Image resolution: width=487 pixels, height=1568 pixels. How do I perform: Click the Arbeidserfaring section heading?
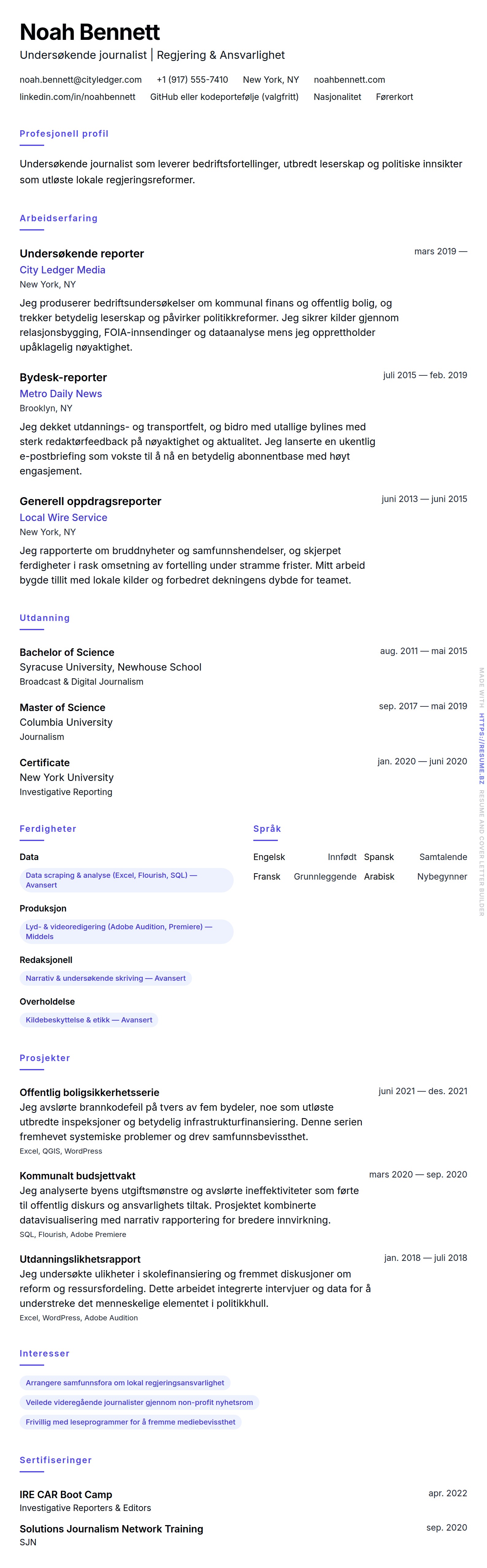coord(59,218)
